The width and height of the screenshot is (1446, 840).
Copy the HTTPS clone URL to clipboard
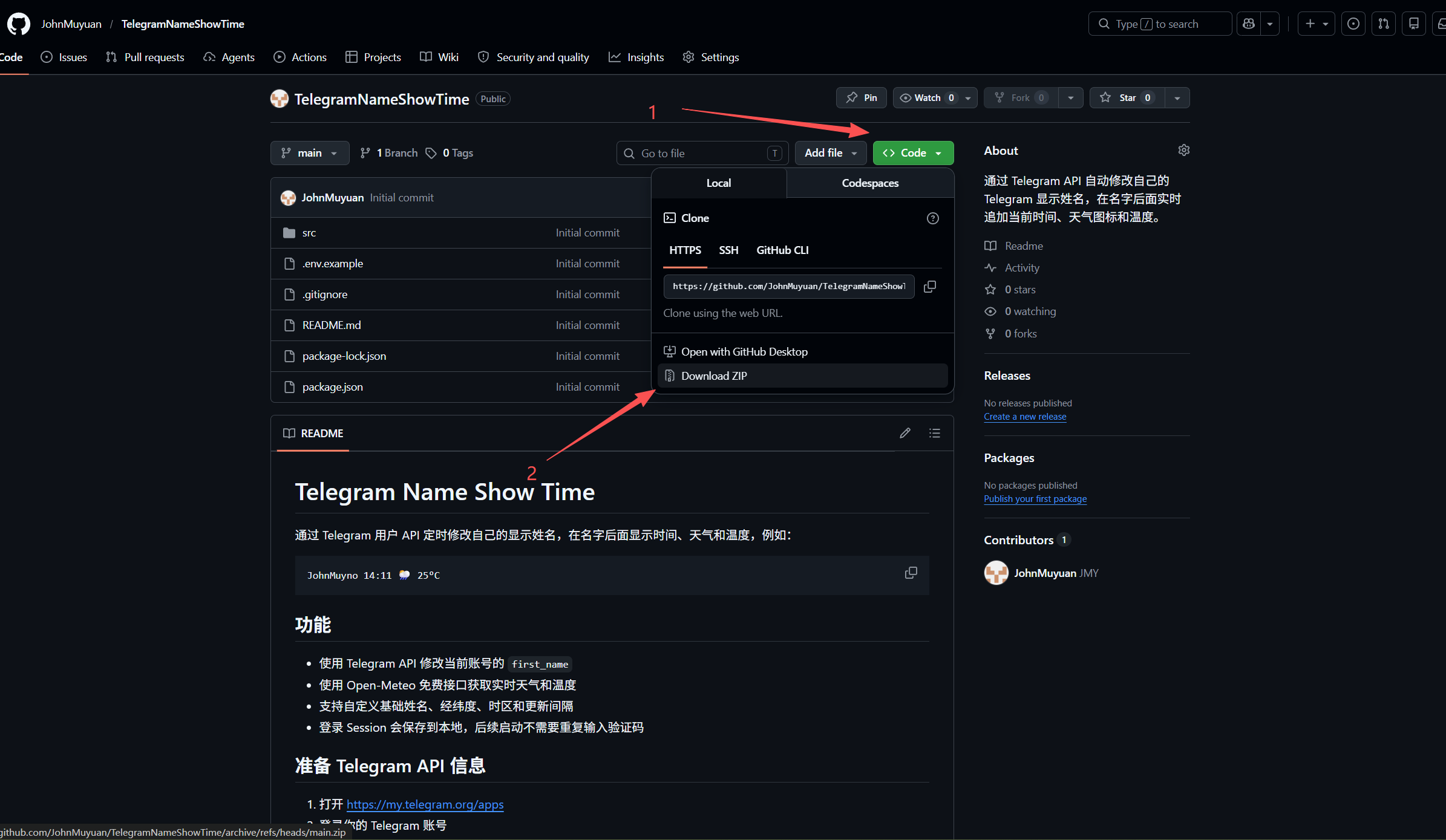(930, 287)
